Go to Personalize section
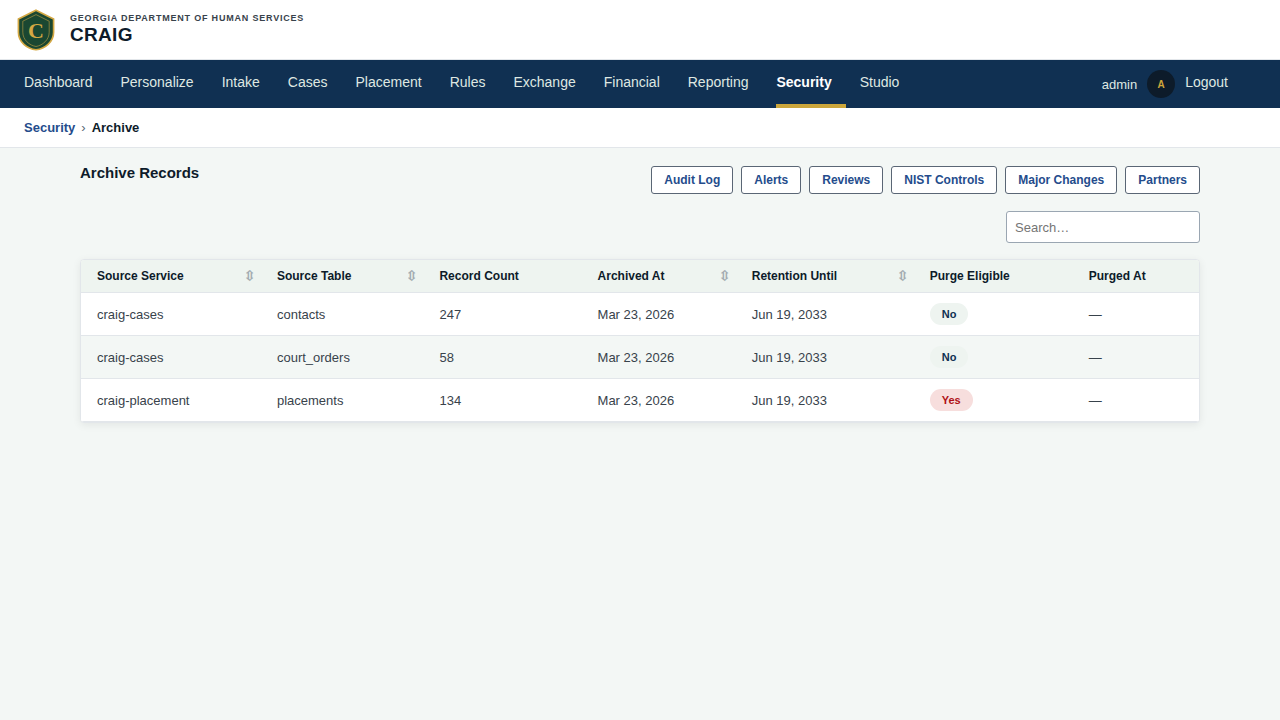The image size is (1280, 720). click(157, 82)
